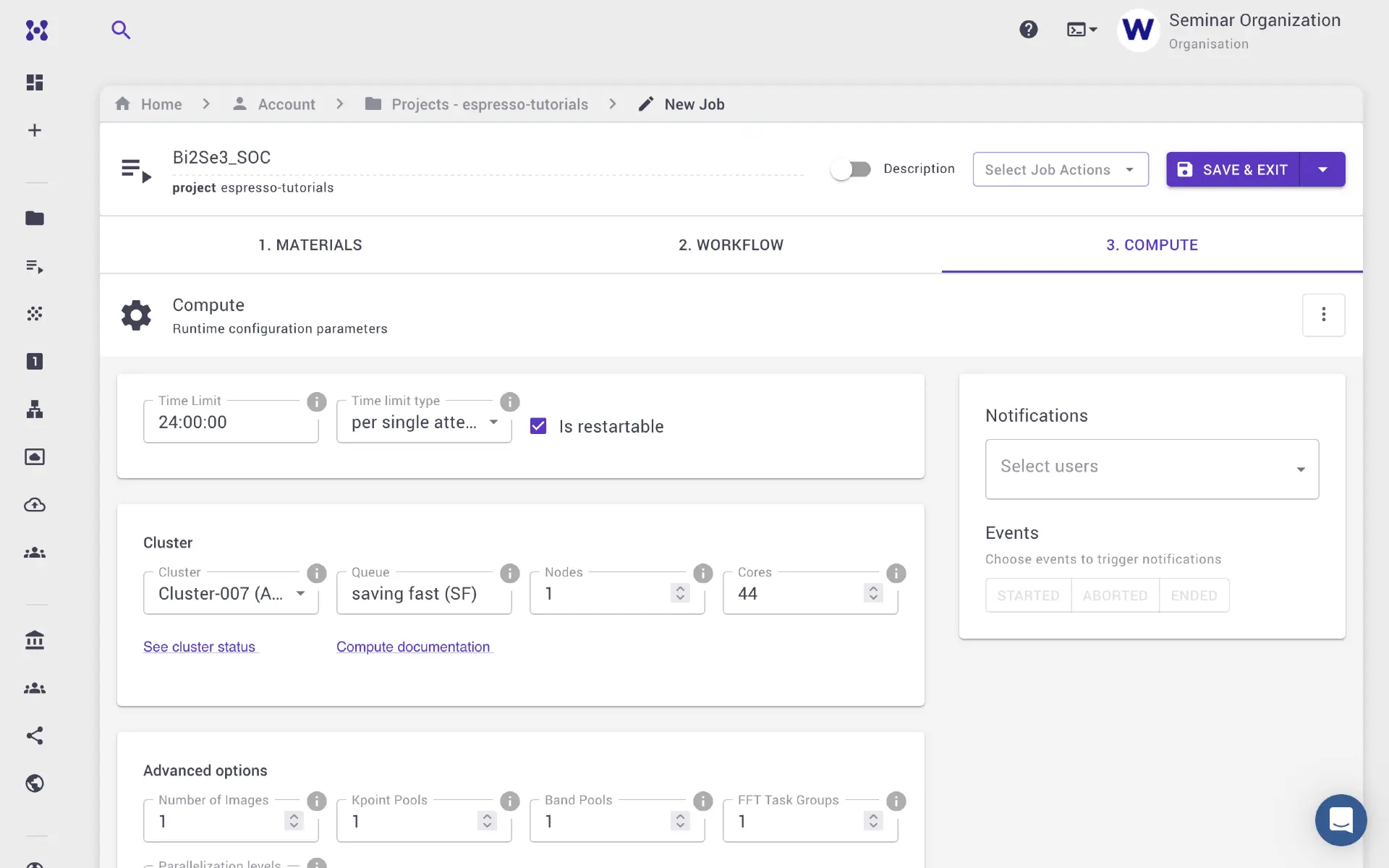This screenshot has height=868, width=1389.
Task: Open the Select Job Actions dropdown
Action: (x=1060, y=169)
